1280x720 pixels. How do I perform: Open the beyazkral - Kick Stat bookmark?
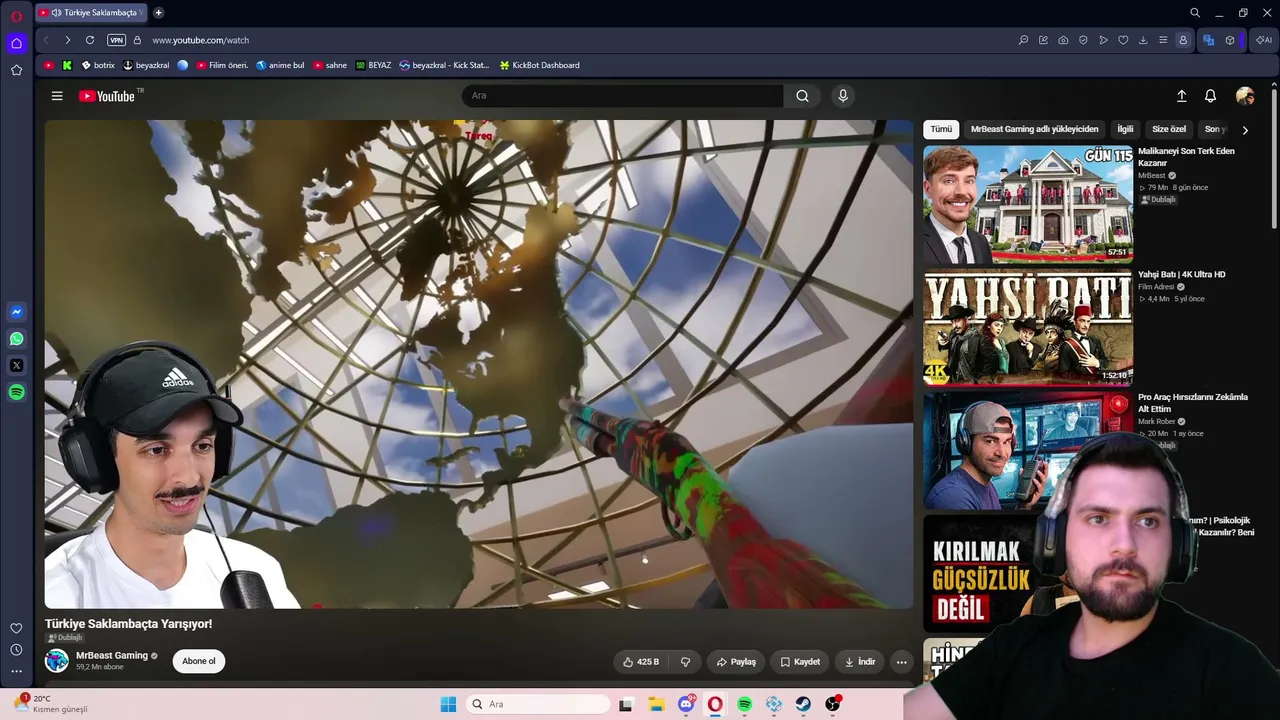click(x=444, y=65)
